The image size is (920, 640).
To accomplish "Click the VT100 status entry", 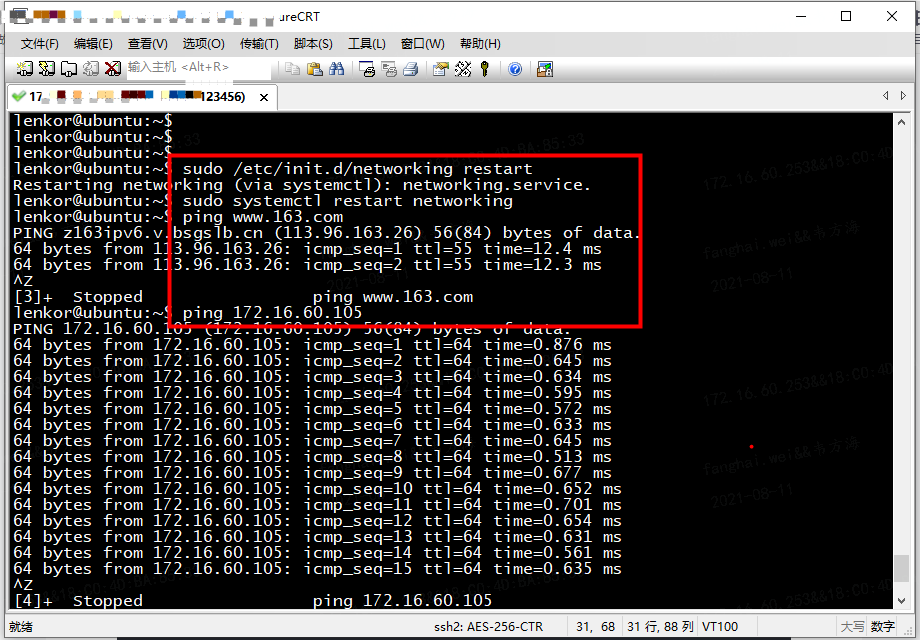I will click(x=720, y=627).
